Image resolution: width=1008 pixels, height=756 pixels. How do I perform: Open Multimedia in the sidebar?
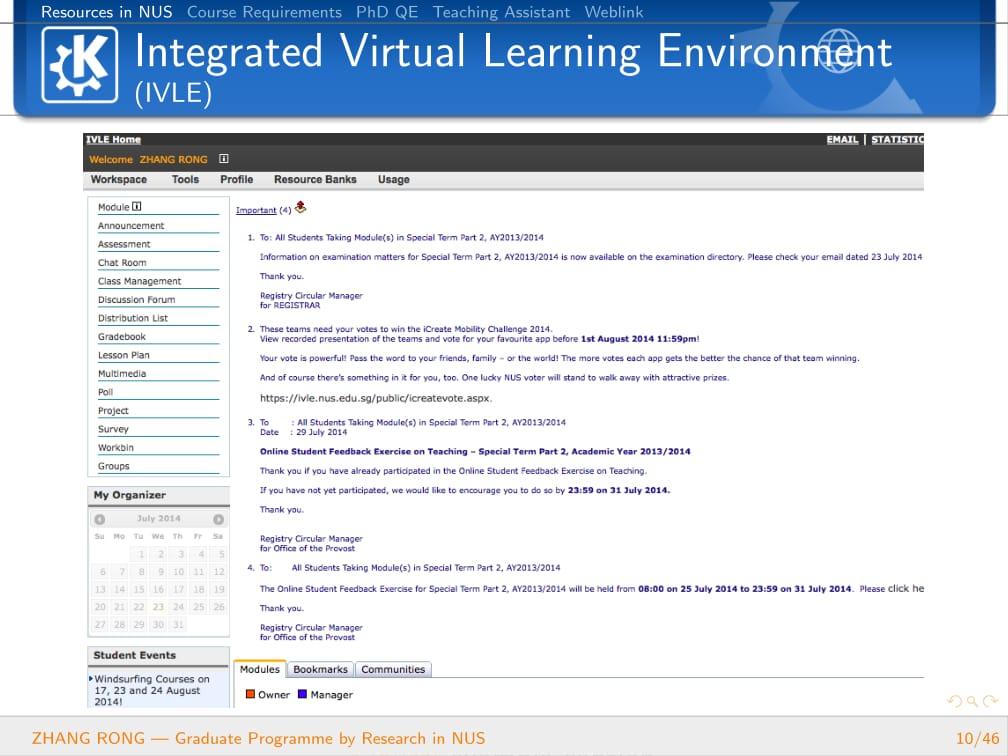tap(122, 374)
